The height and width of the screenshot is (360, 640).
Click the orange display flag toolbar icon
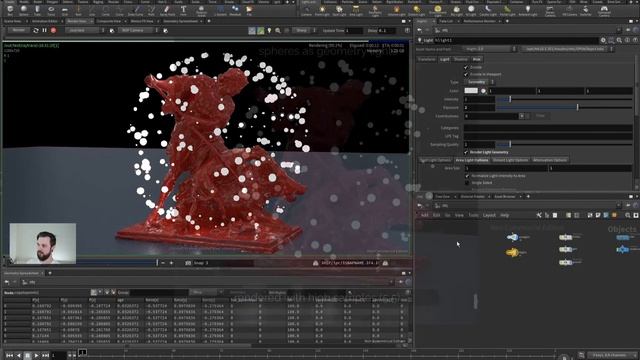coord(614,215)
